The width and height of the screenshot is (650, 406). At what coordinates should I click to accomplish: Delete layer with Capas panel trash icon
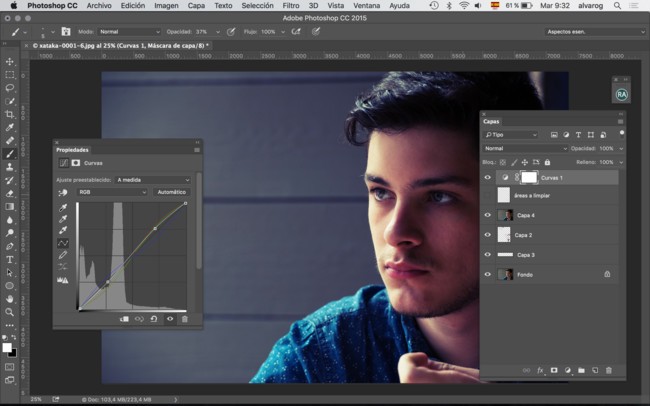coord(608,370)
